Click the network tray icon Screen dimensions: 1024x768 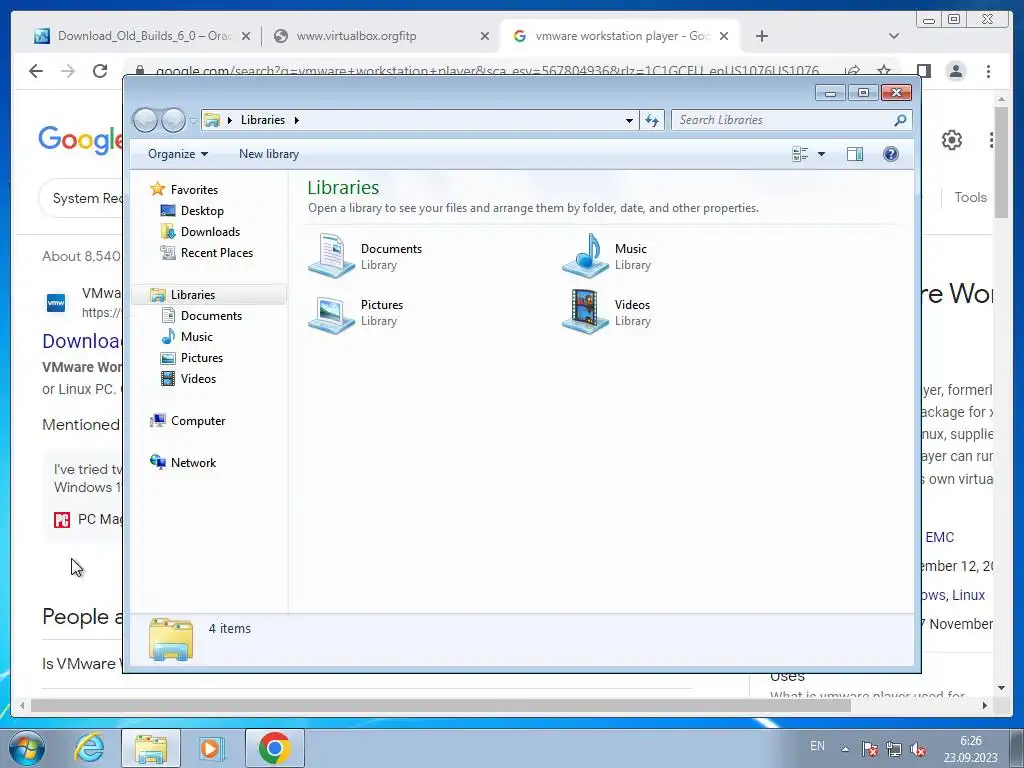pos(893,749)
